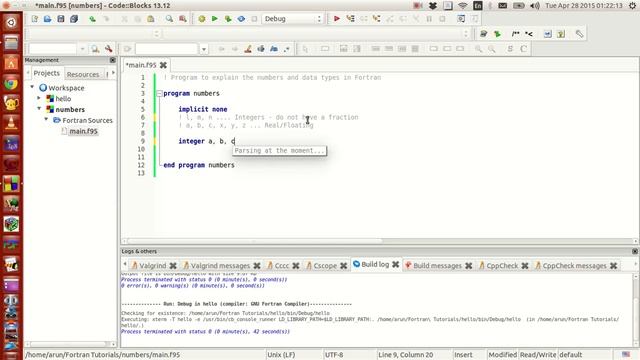Collapse the numbers project node

pos(39,109)
